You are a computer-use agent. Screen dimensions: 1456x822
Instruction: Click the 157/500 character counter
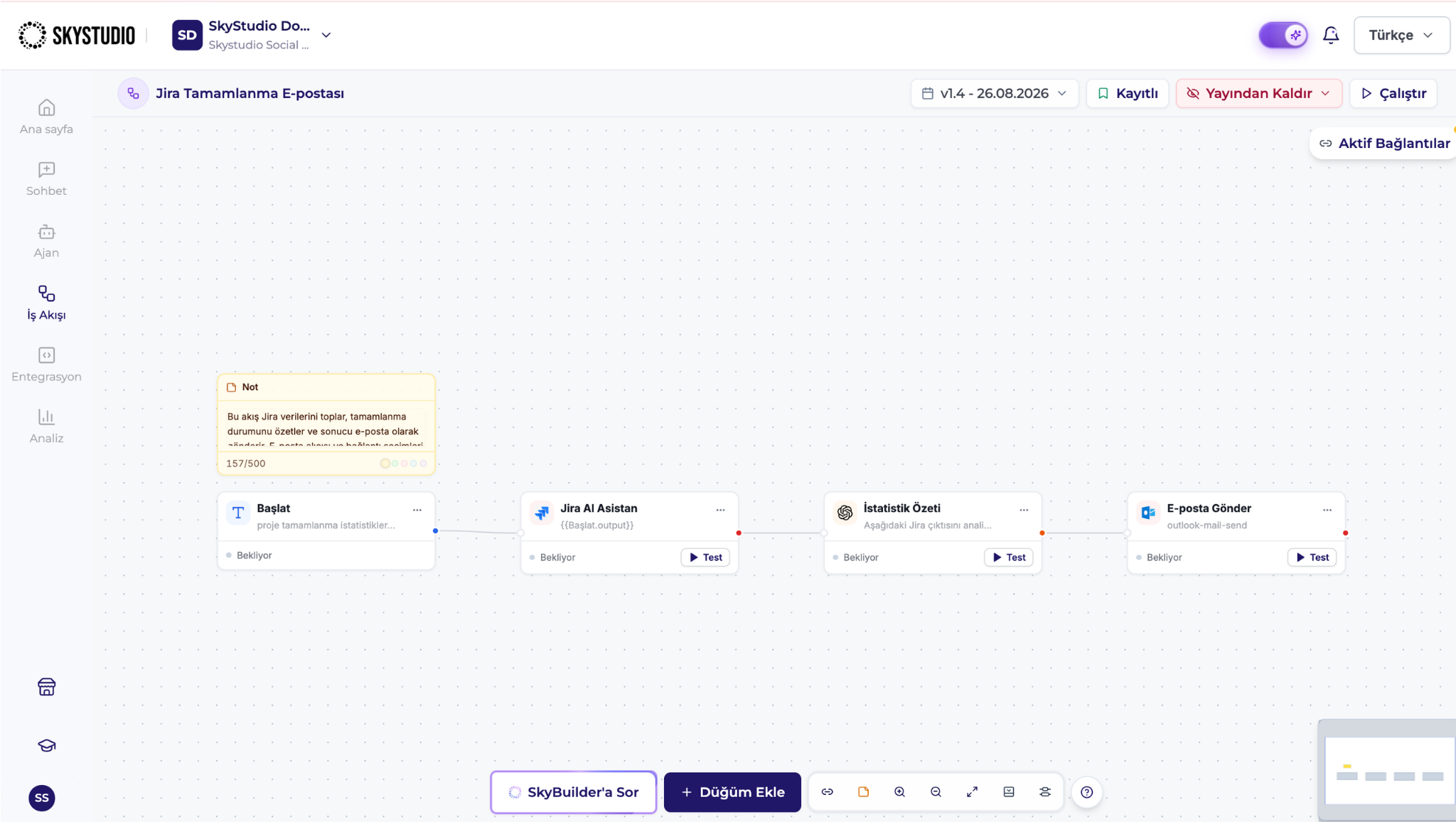point(246,464)
